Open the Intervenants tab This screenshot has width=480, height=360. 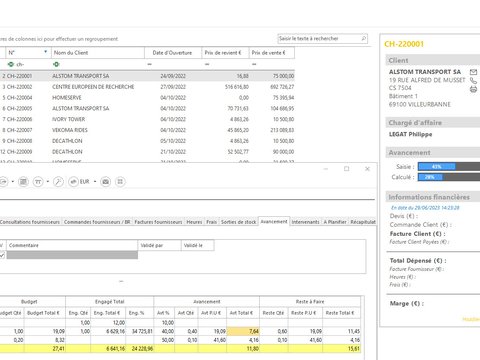305,222
